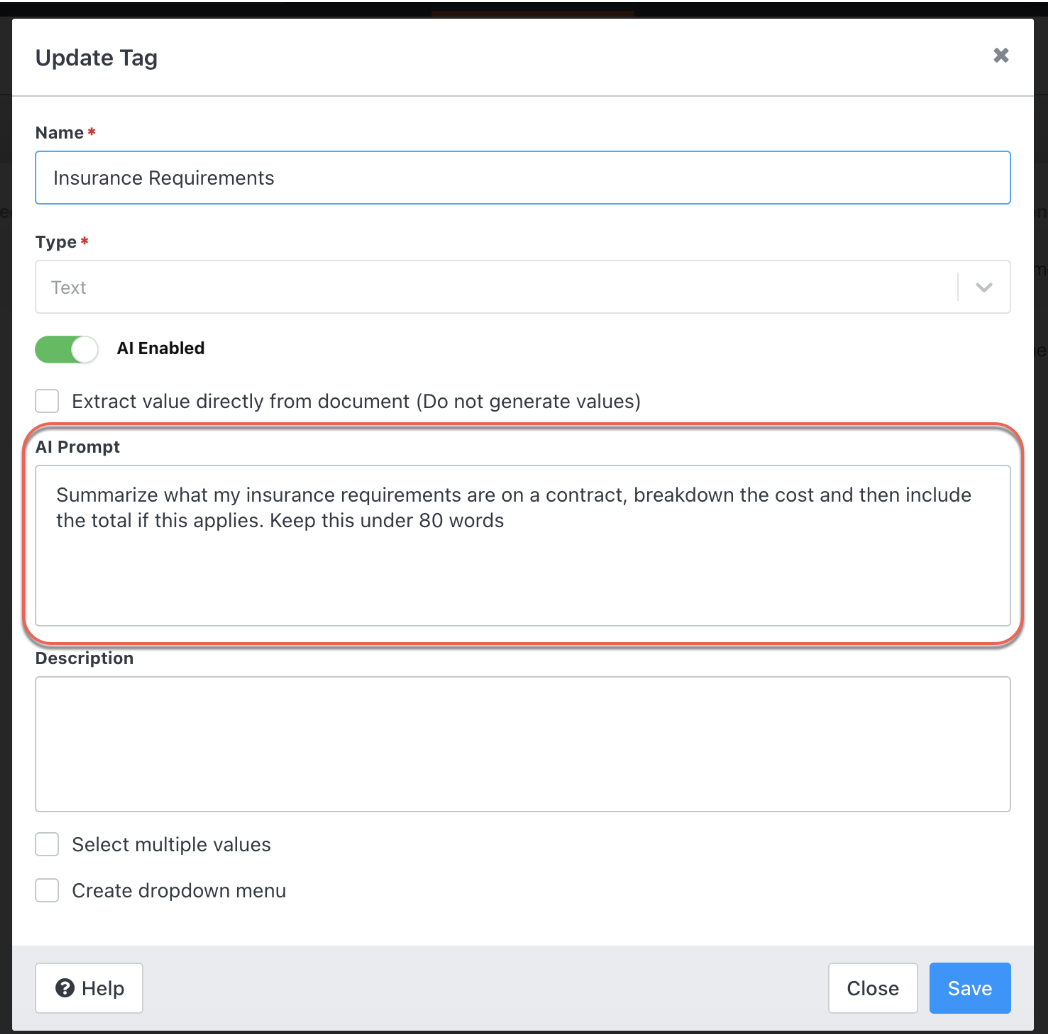Open help via the Help button
The height and width of the screenshot is (1034, 1048).
89,988
